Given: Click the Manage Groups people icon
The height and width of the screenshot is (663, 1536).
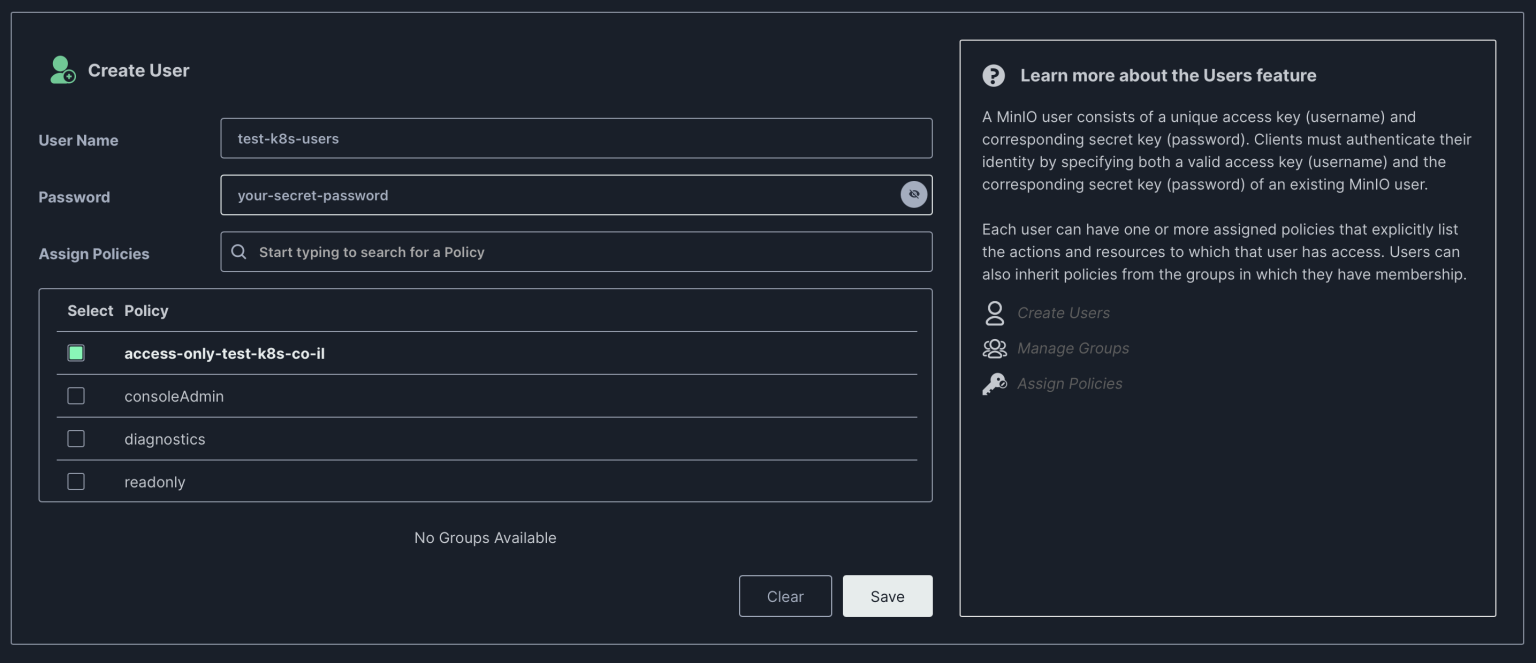Looking at the screenshot, I should click(994, 348).
